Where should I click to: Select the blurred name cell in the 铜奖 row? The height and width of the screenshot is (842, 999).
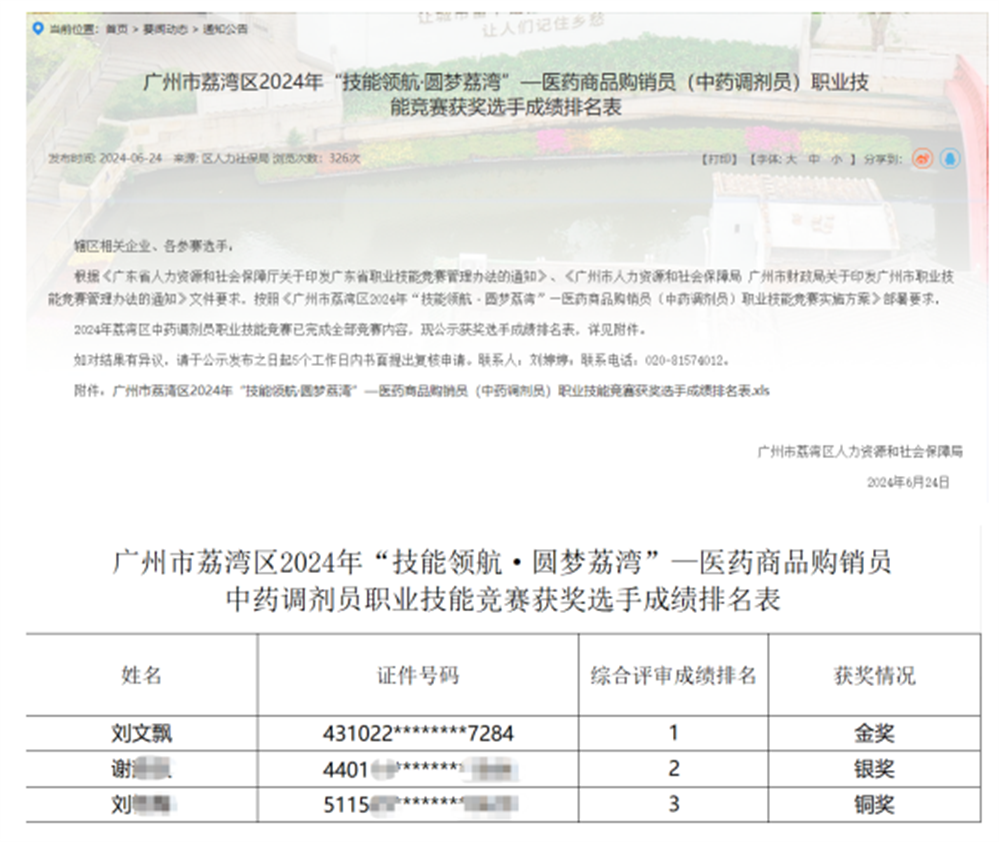point(142,805)
